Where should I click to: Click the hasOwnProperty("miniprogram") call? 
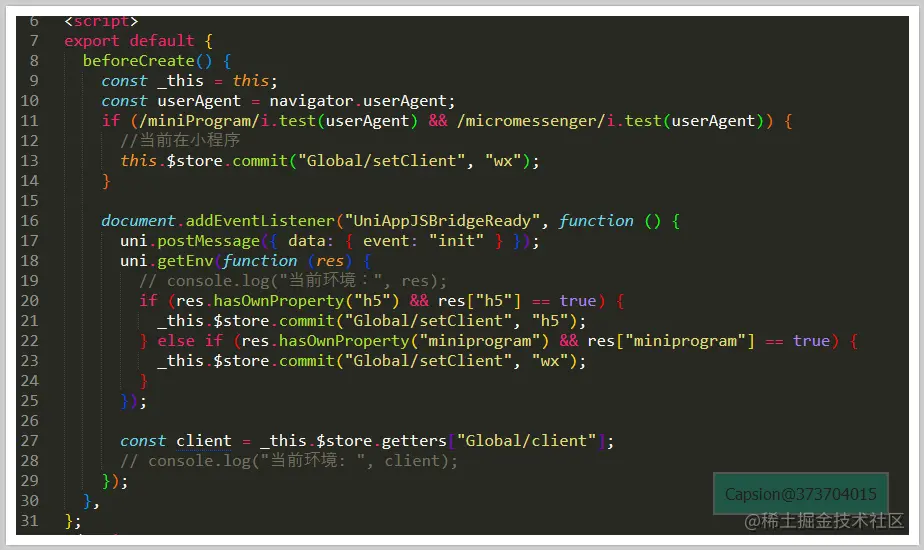414,341
